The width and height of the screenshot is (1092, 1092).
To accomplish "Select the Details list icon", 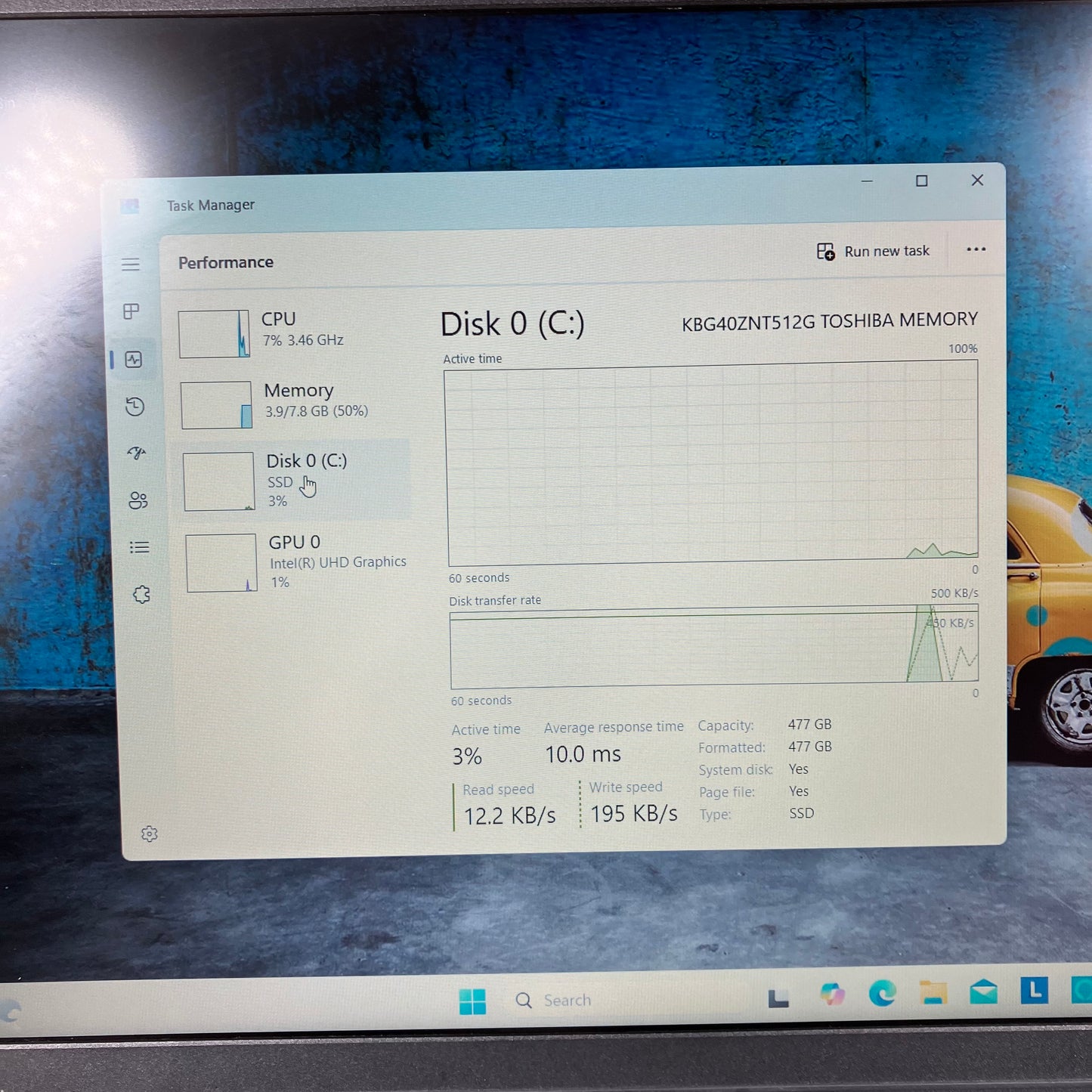I will click(x=139, y=547).
